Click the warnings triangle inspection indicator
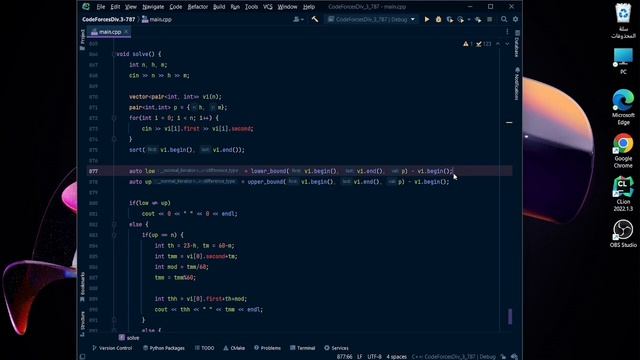The width and height of the screenshot is (640, 360). [x=468, y=44]
